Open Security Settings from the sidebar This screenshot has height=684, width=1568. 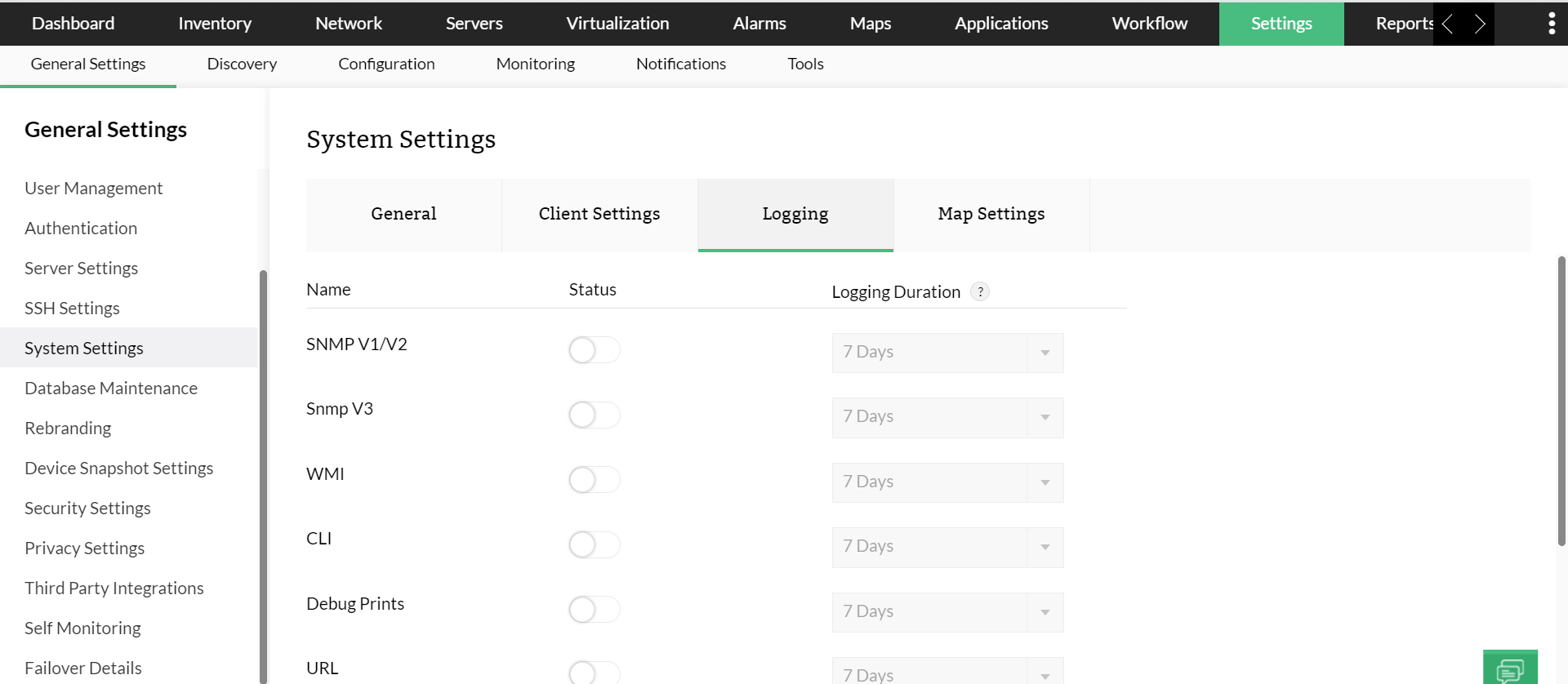[87, 509]
